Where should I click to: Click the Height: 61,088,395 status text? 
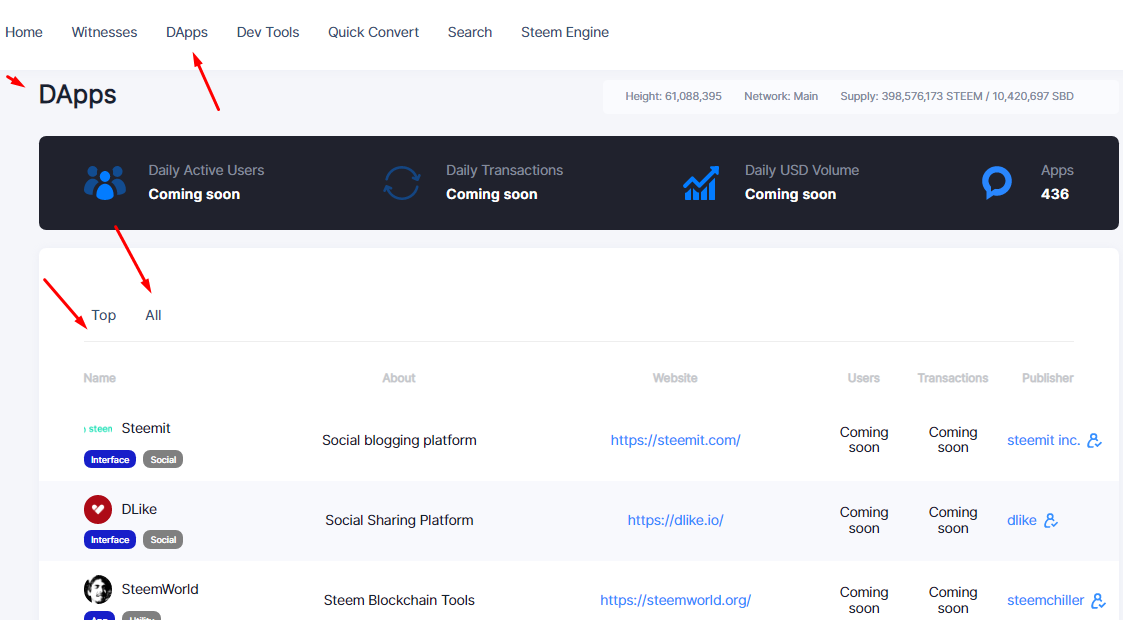pyautogui.click(x=673, y=96)
